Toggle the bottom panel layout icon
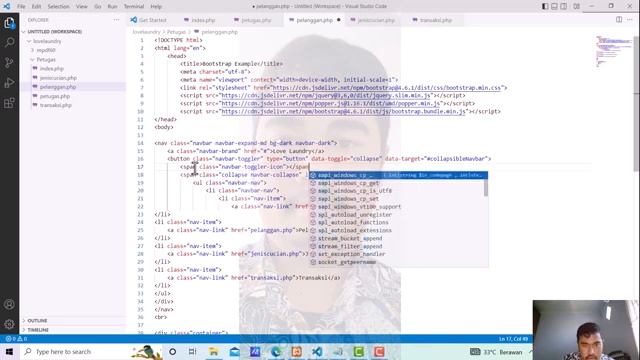The width and height of the screenshot is (640, 360). 554,6
